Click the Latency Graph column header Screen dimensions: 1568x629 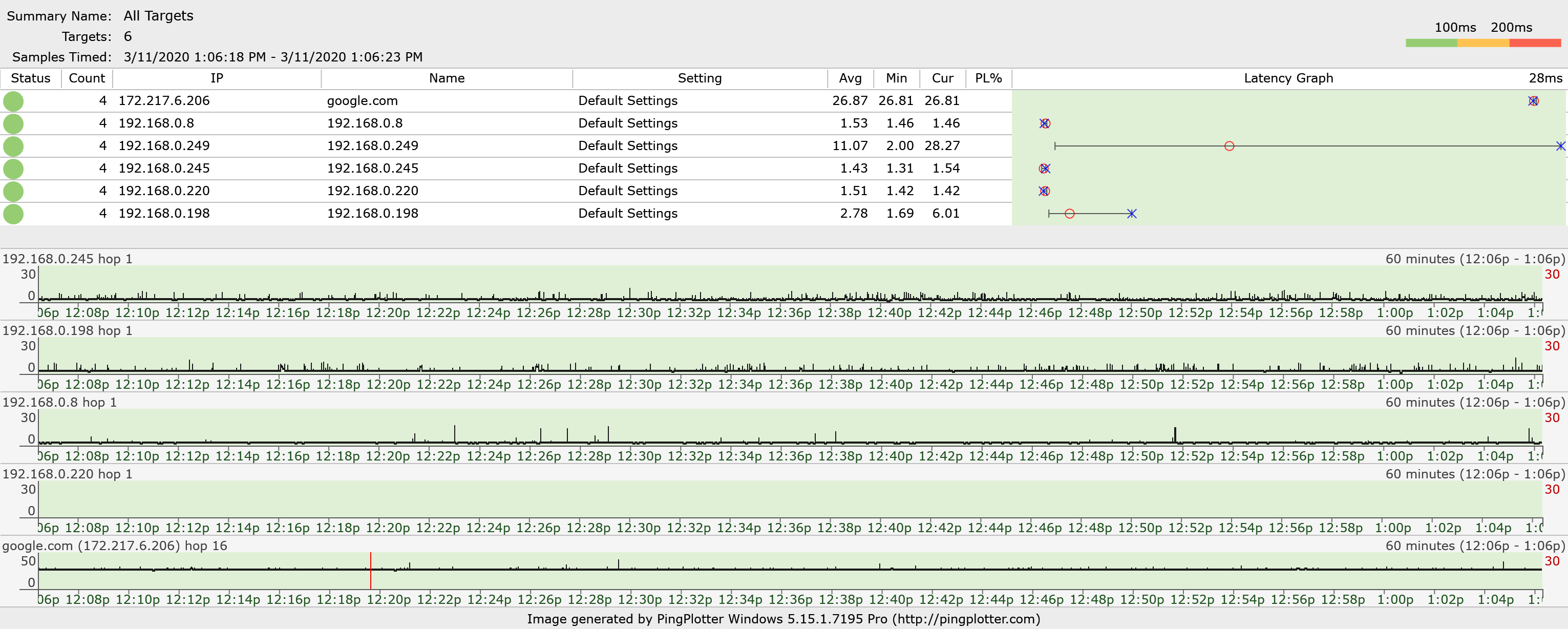(1288, 78)
